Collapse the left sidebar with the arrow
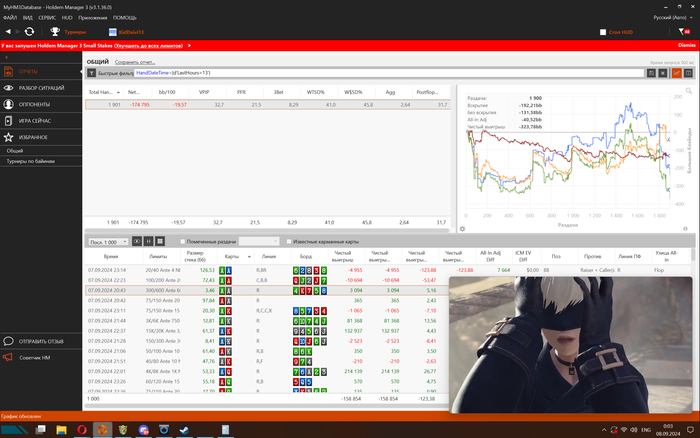 coord(6,58)
